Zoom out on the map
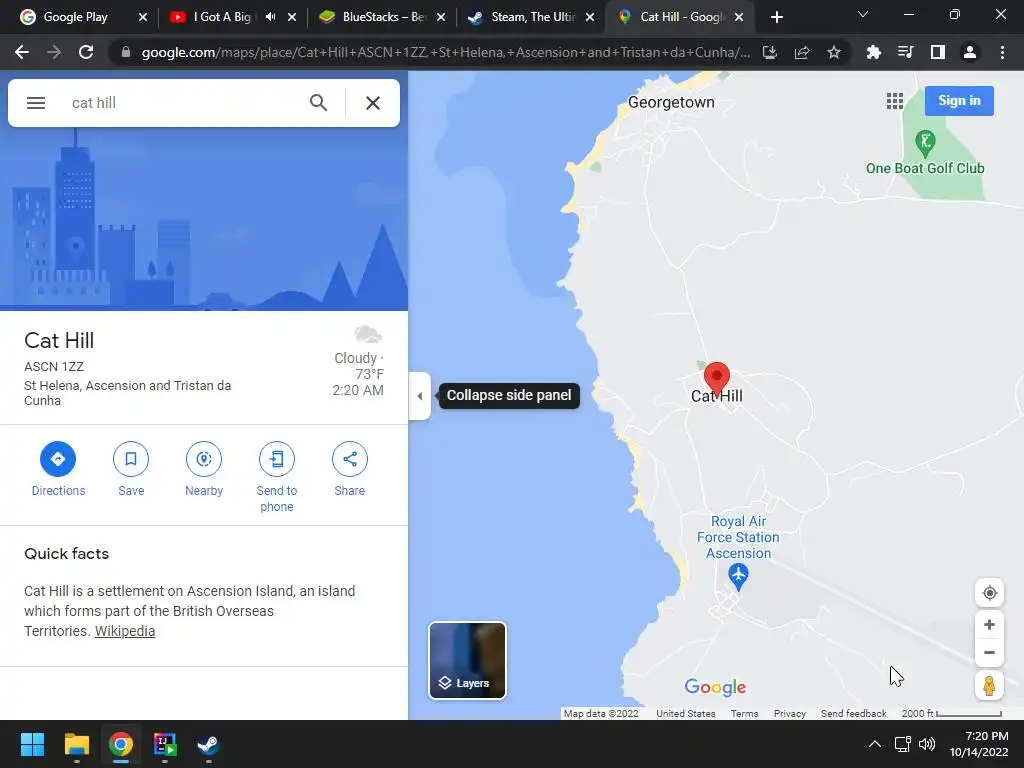 (989, 652)
